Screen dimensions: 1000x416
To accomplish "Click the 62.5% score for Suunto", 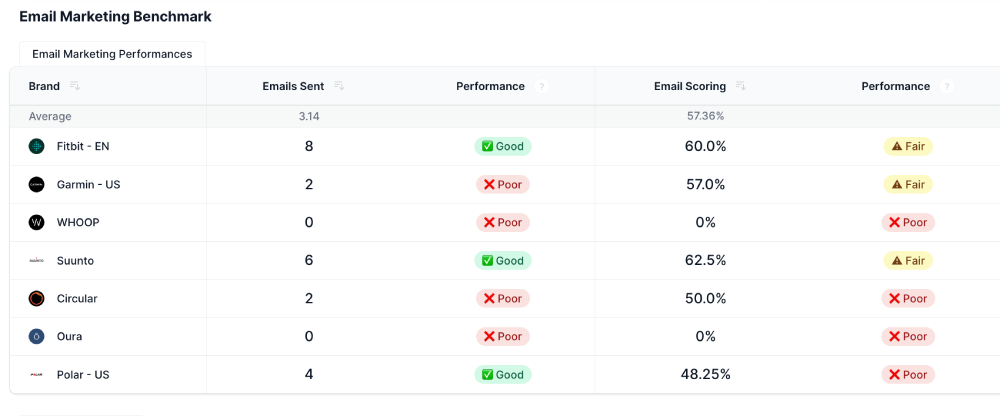I will [x=705, y=260].
